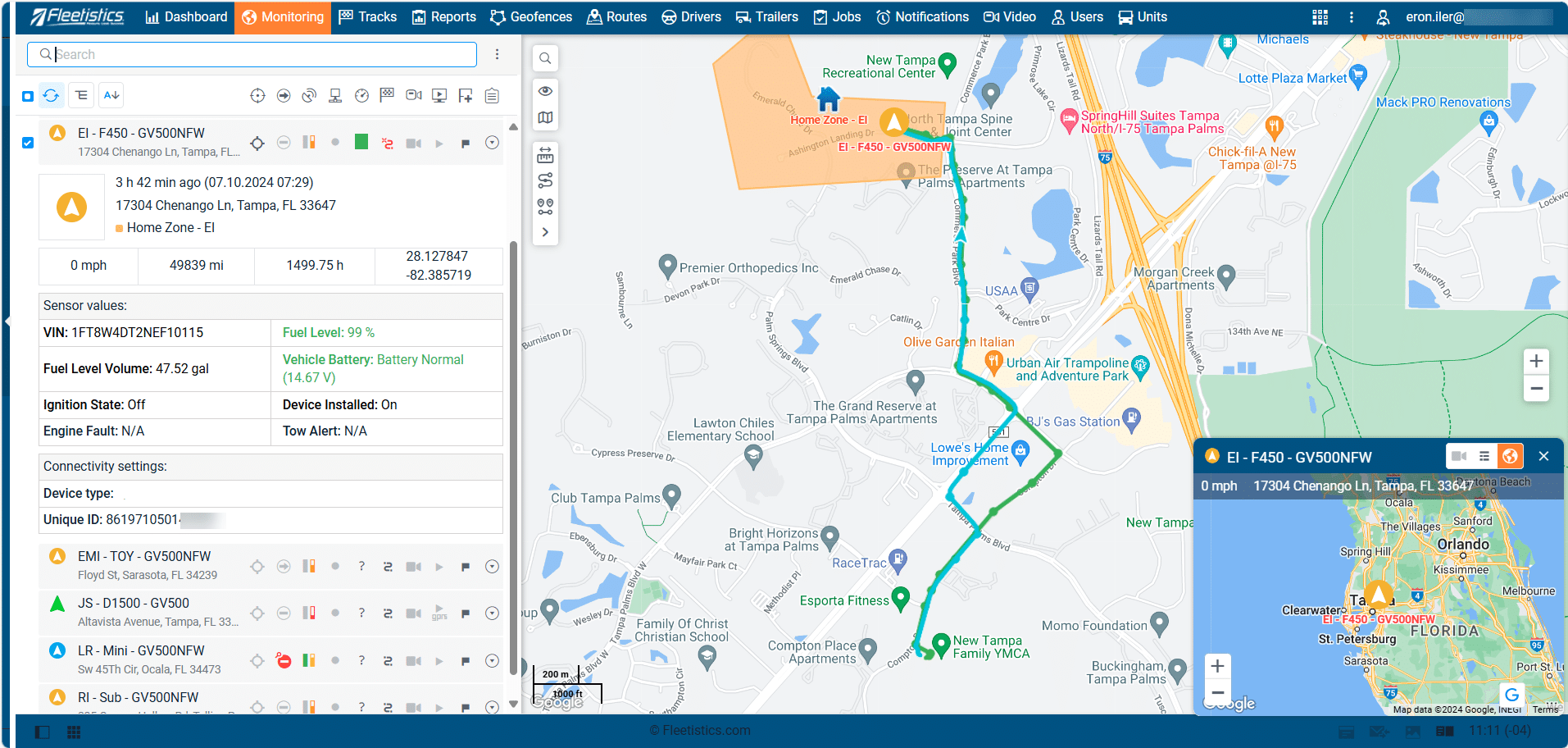The width and height of the screenshot is (1568, 748).
Task: Click the flag icon on EI - F450 row
Action: pos(466,144)
